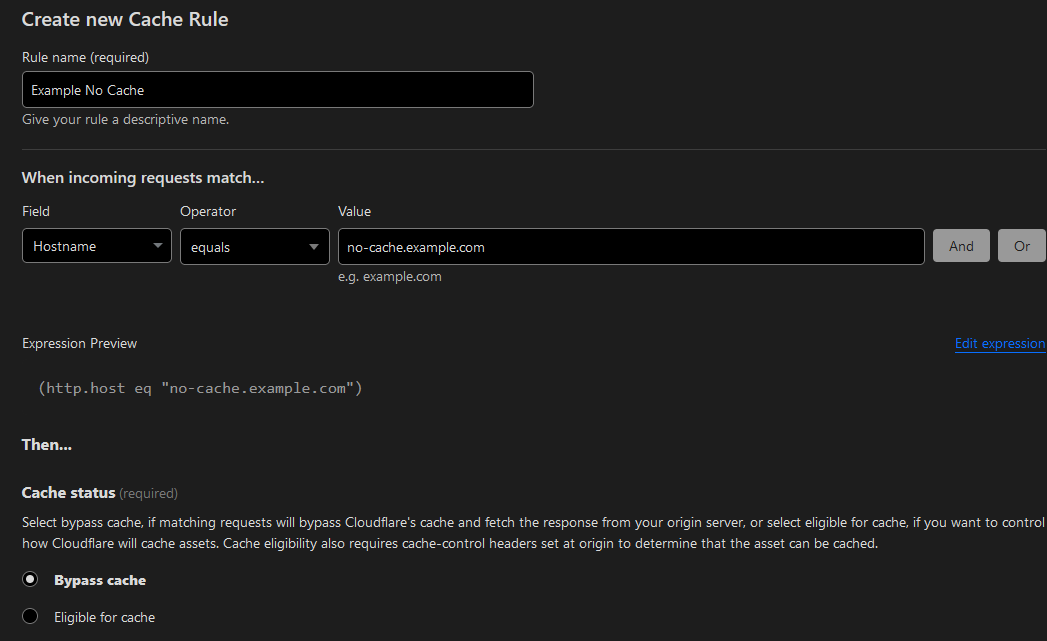Screen dimensions: 1047x641
Task: Open the Edit expression link
Action: (x=999, y=343)
